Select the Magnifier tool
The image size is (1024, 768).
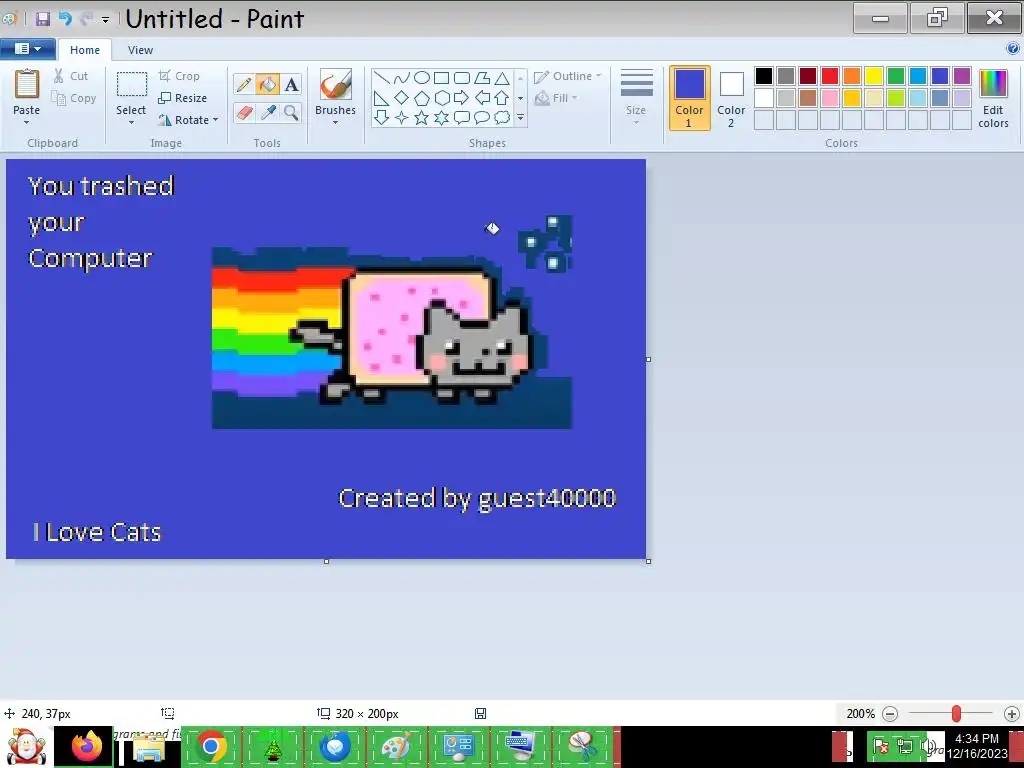coord(291,112)
